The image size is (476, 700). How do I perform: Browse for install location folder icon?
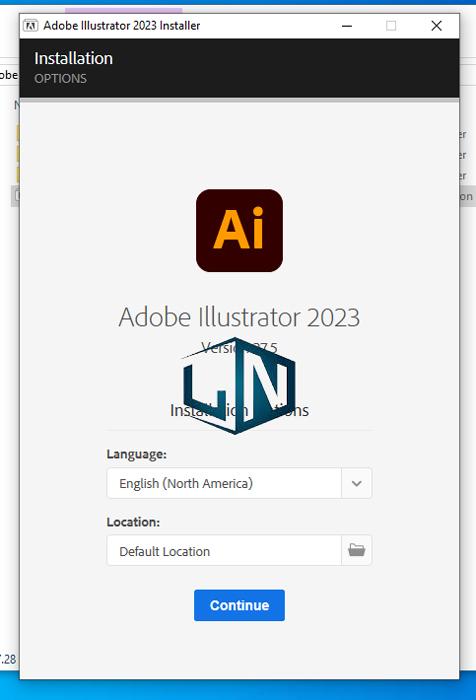[357, 550]
